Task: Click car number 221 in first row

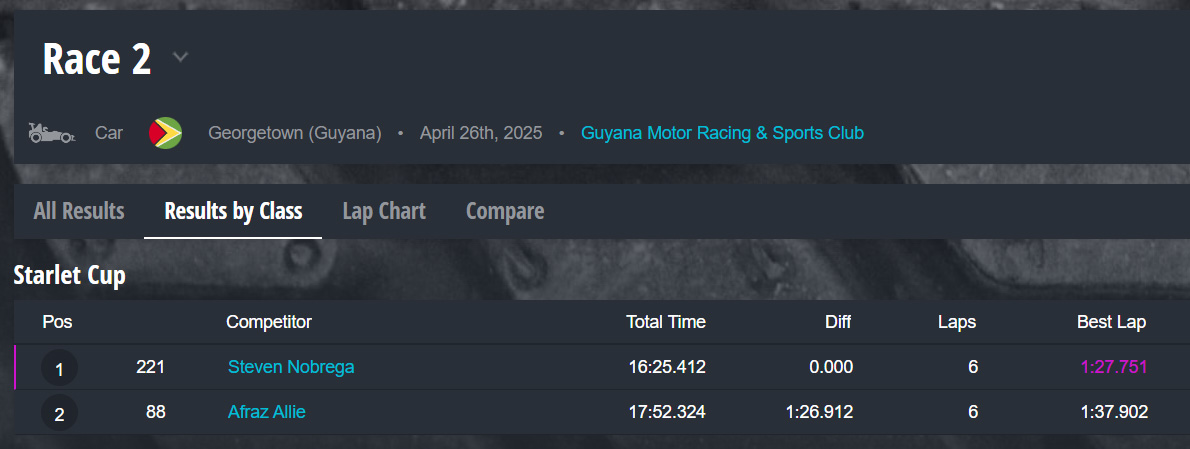Action: pos(150,367)
